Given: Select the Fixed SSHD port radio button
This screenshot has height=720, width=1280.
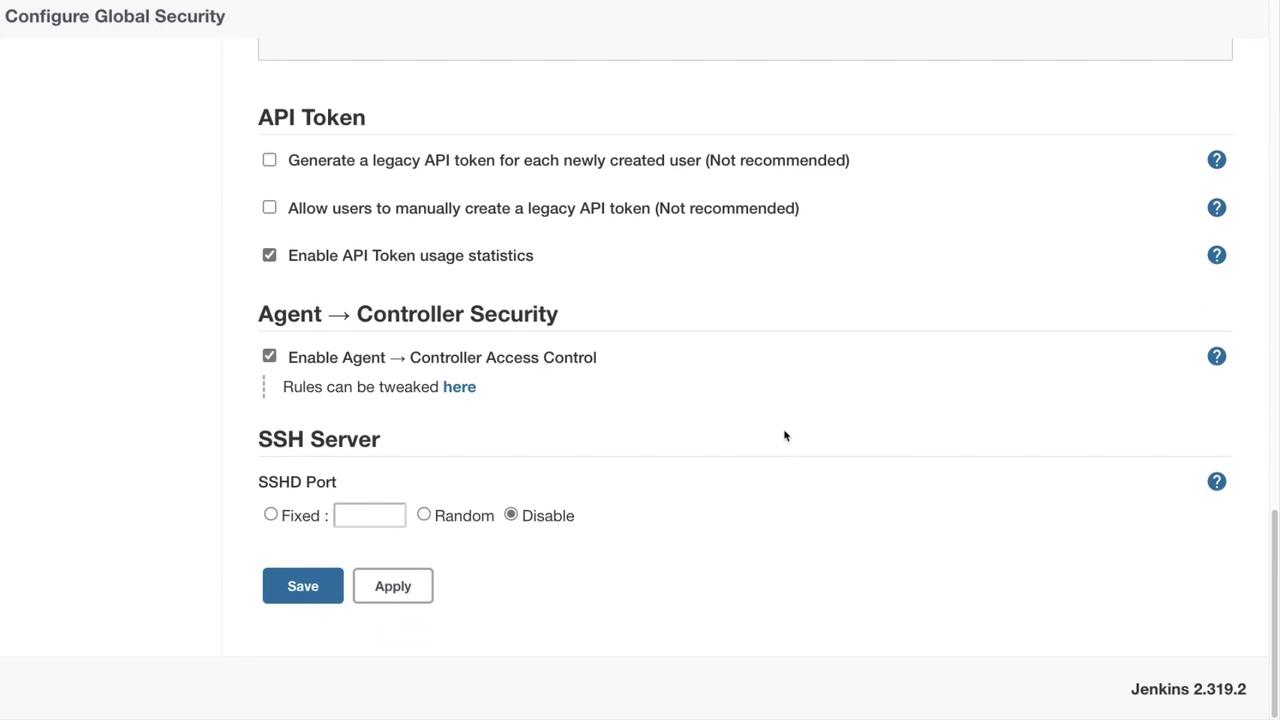Looking at the screenshot, I should point(271,514).
